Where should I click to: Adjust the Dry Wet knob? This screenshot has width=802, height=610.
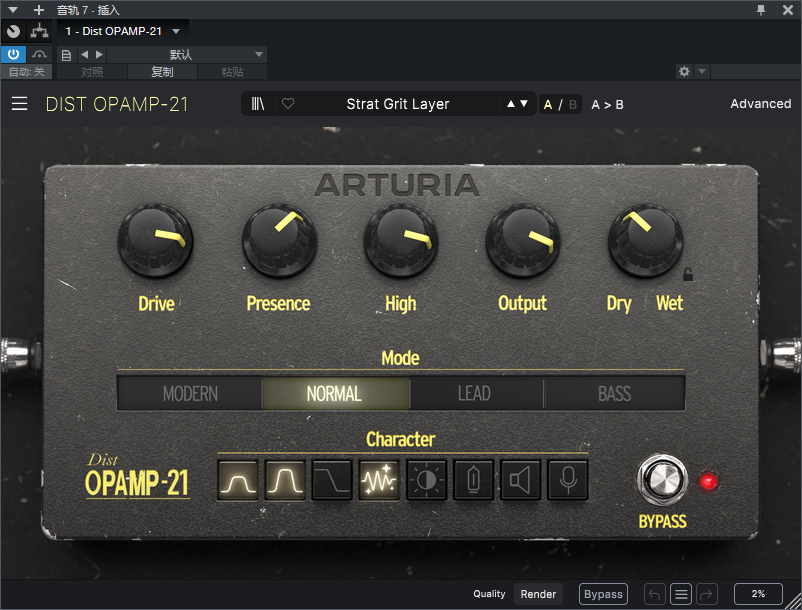(645, 241)
